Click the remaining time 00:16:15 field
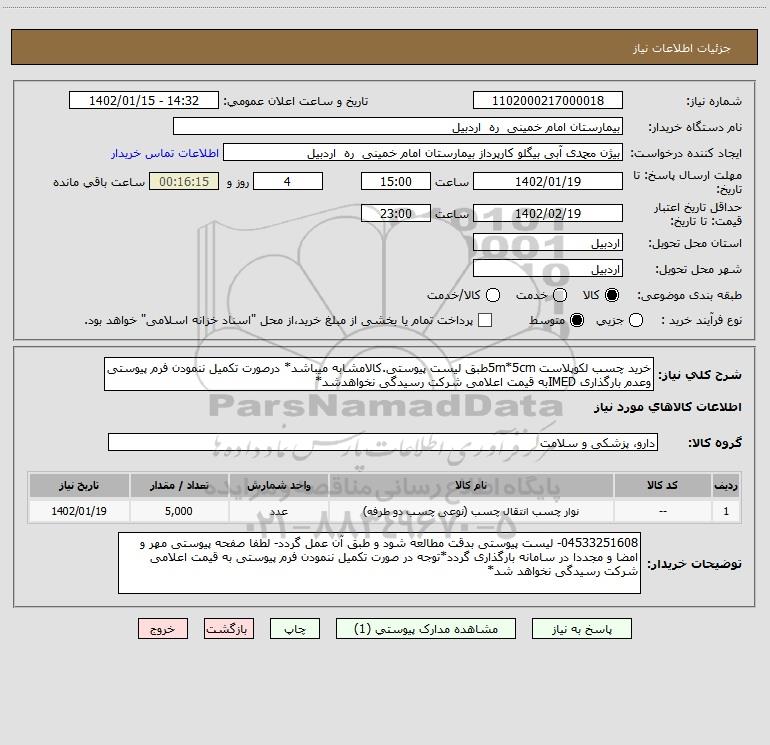Viewport: 770px width, 745px height. (184, 181)
